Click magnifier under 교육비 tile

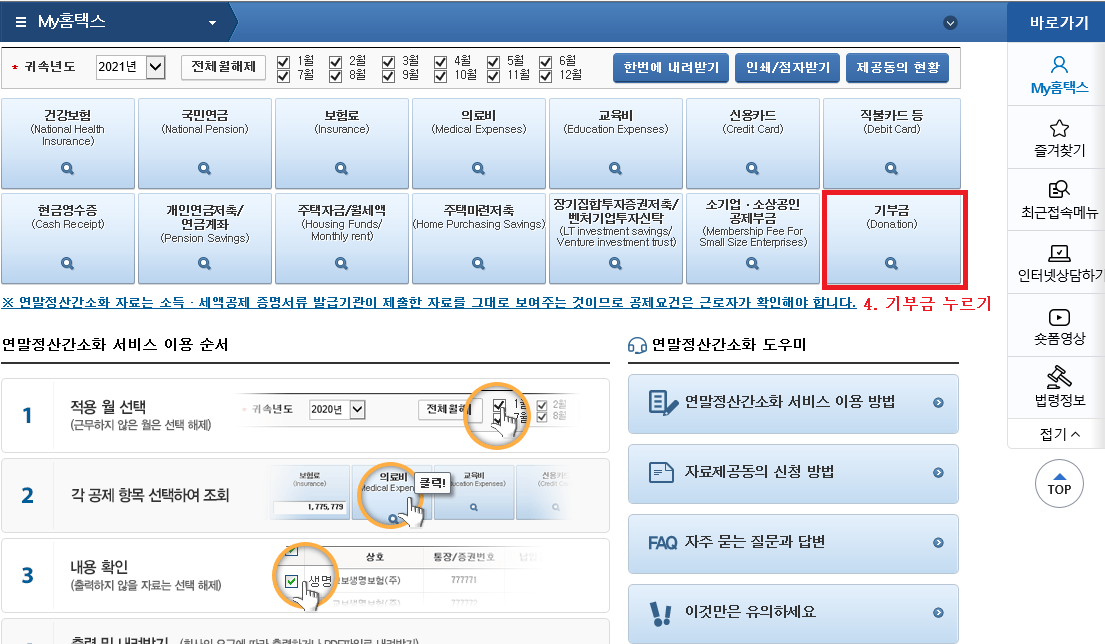(615, 168)
